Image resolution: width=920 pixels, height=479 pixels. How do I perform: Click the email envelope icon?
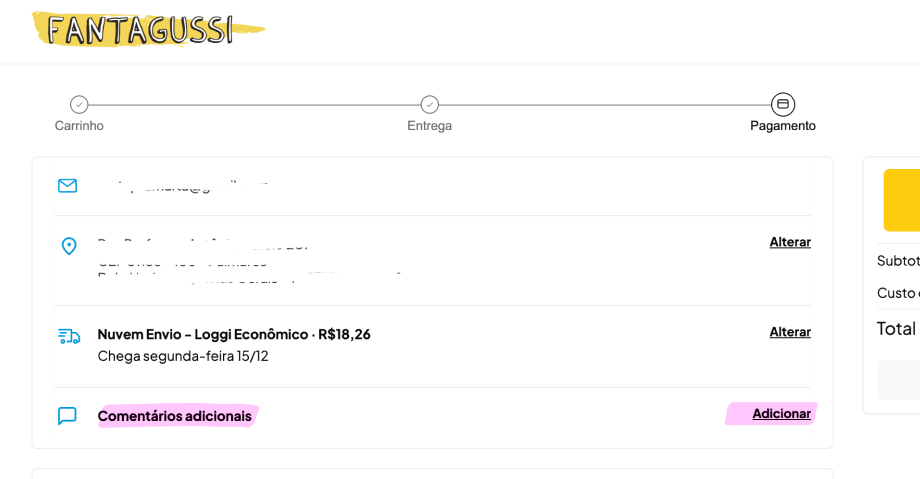68,186
